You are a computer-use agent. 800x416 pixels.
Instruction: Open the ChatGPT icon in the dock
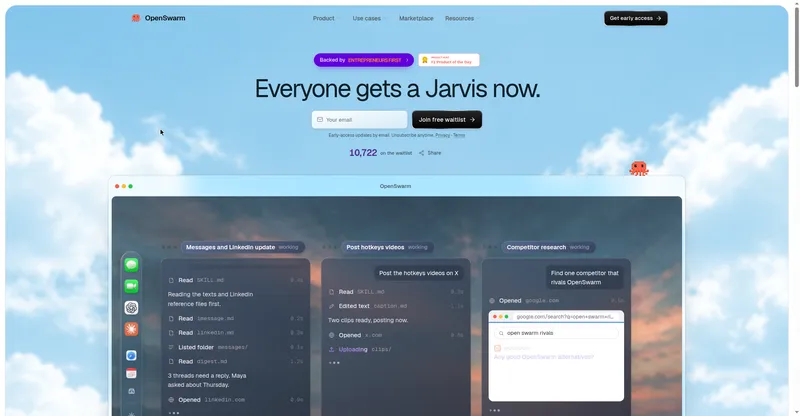pos(132,308)
